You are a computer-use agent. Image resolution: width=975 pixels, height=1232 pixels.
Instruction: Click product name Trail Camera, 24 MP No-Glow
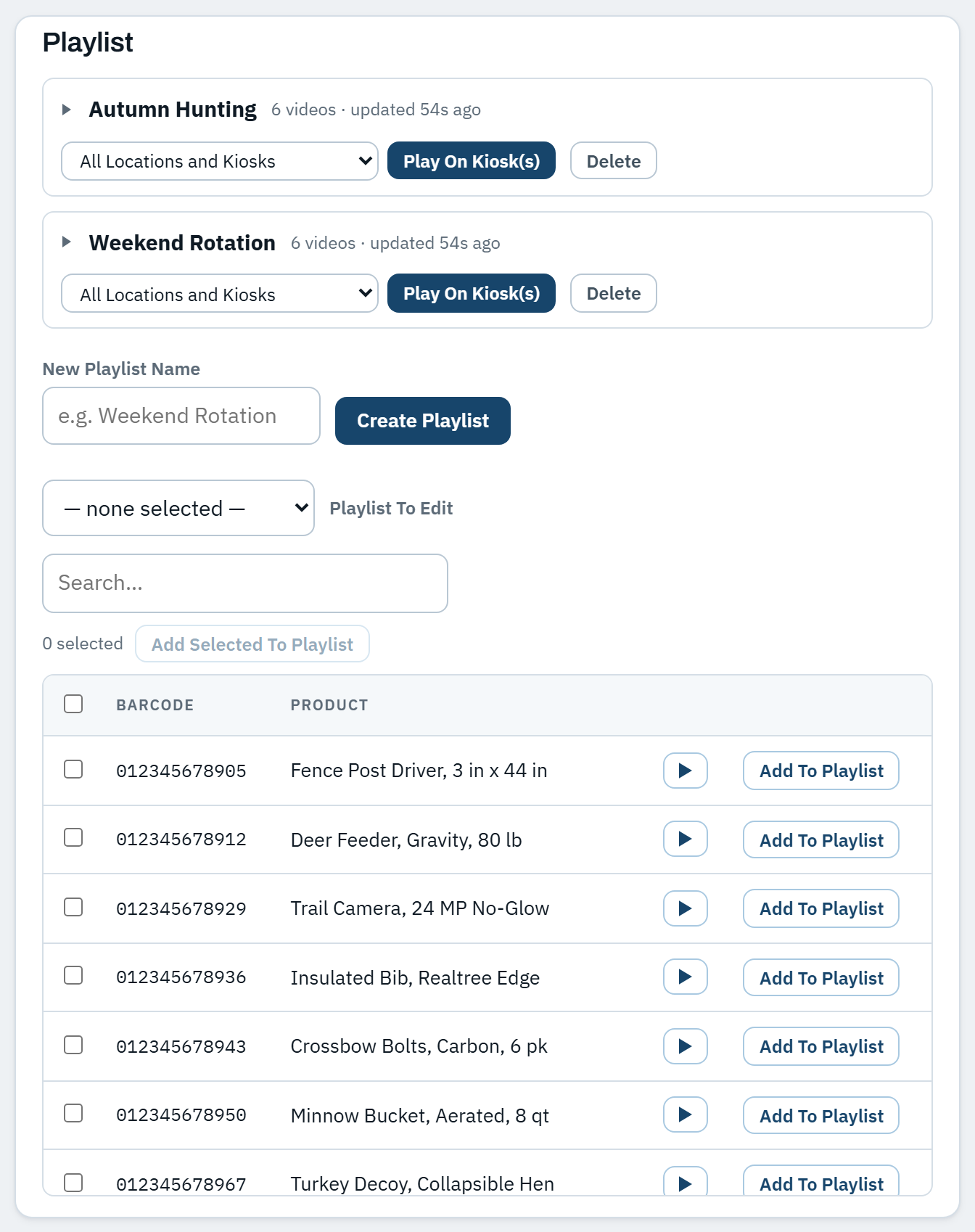click(420, 908)
